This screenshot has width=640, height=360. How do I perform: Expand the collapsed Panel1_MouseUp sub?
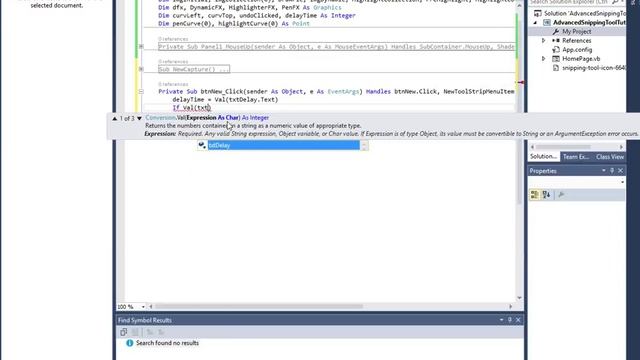point(141,47)
